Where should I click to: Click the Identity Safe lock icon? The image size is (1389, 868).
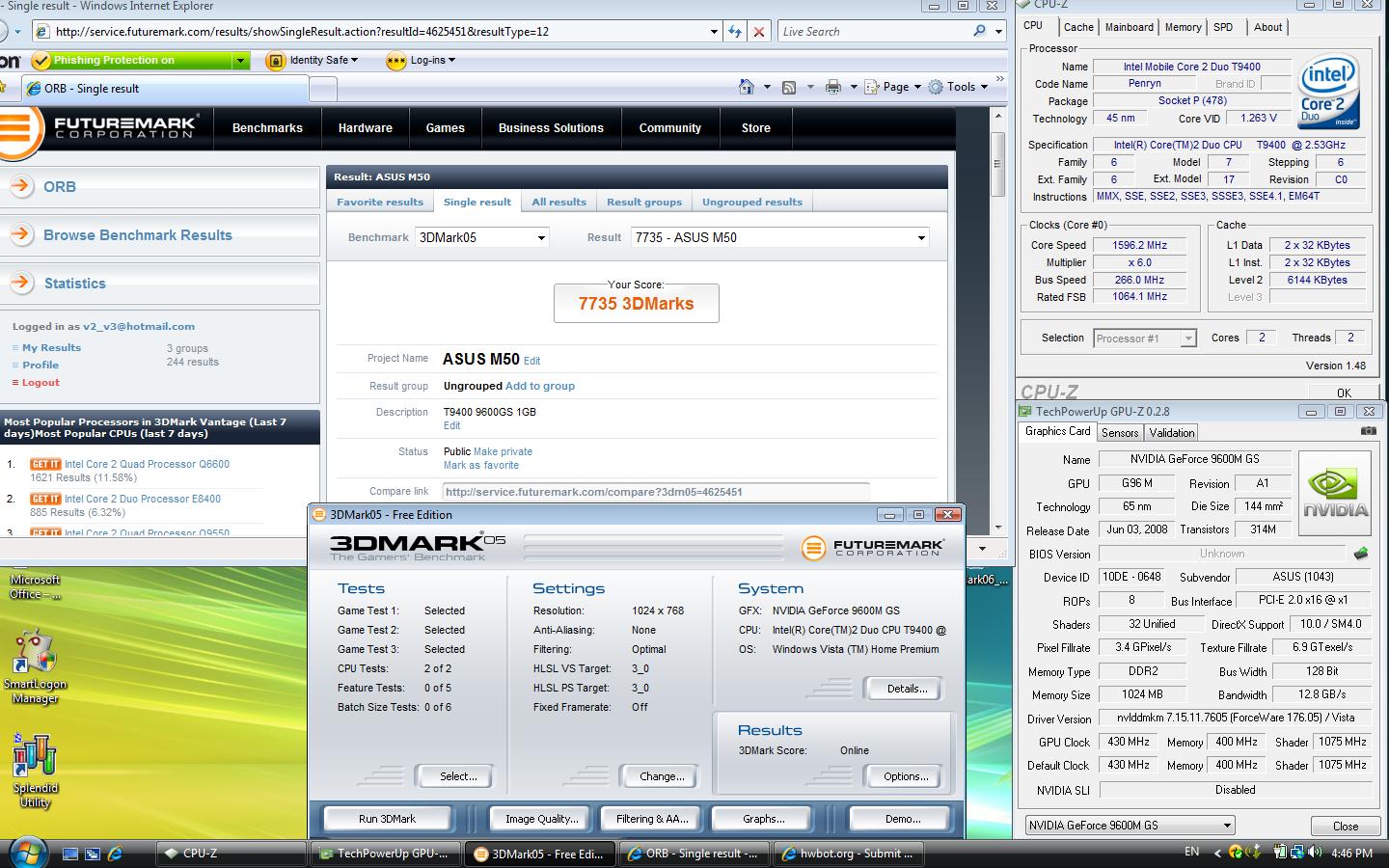point(275,60)
